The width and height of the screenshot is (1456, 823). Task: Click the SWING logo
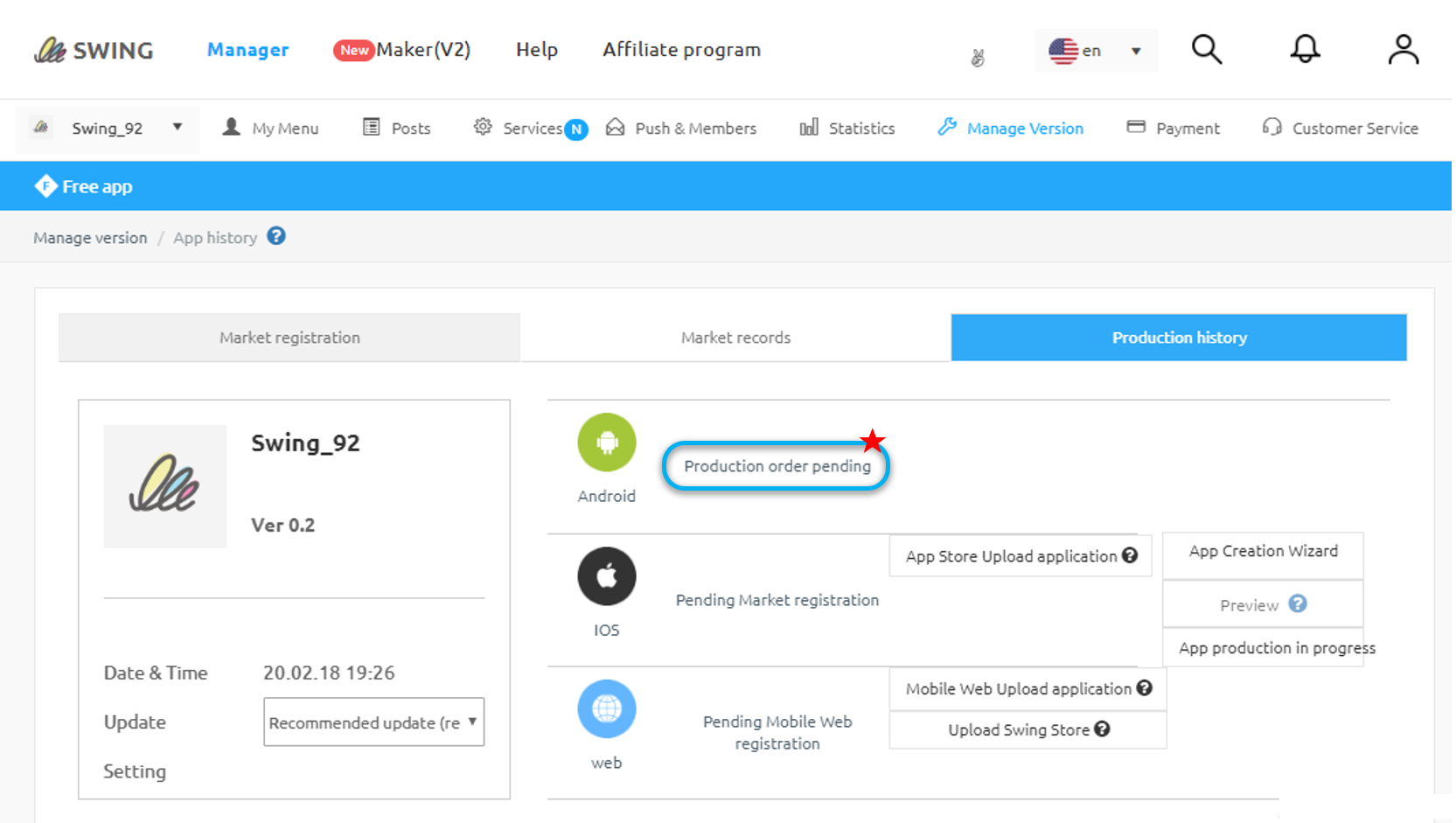[94, 51]
